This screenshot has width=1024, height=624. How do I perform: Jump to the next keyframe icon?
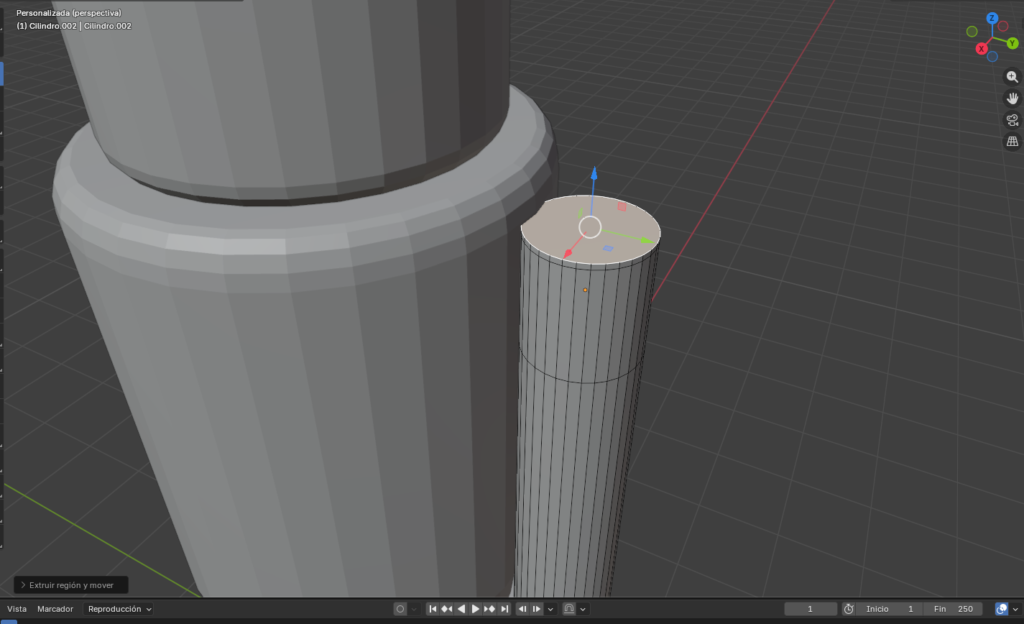[490, 608]
